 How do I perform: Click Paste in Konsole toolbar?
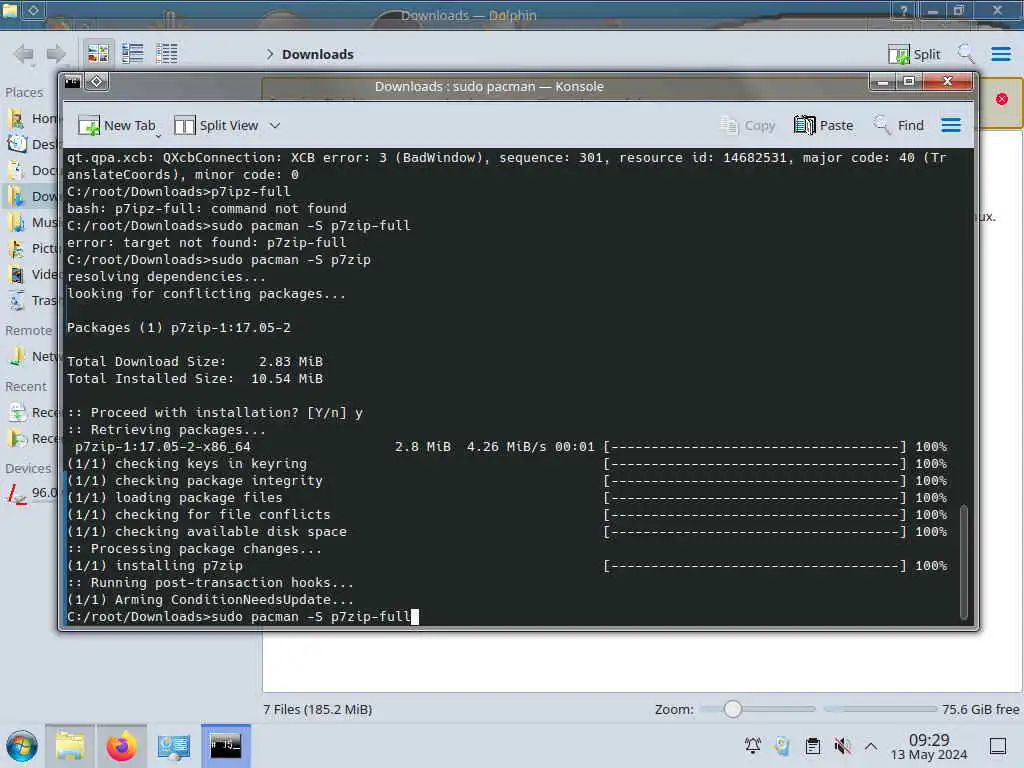[x=824, y=125]
